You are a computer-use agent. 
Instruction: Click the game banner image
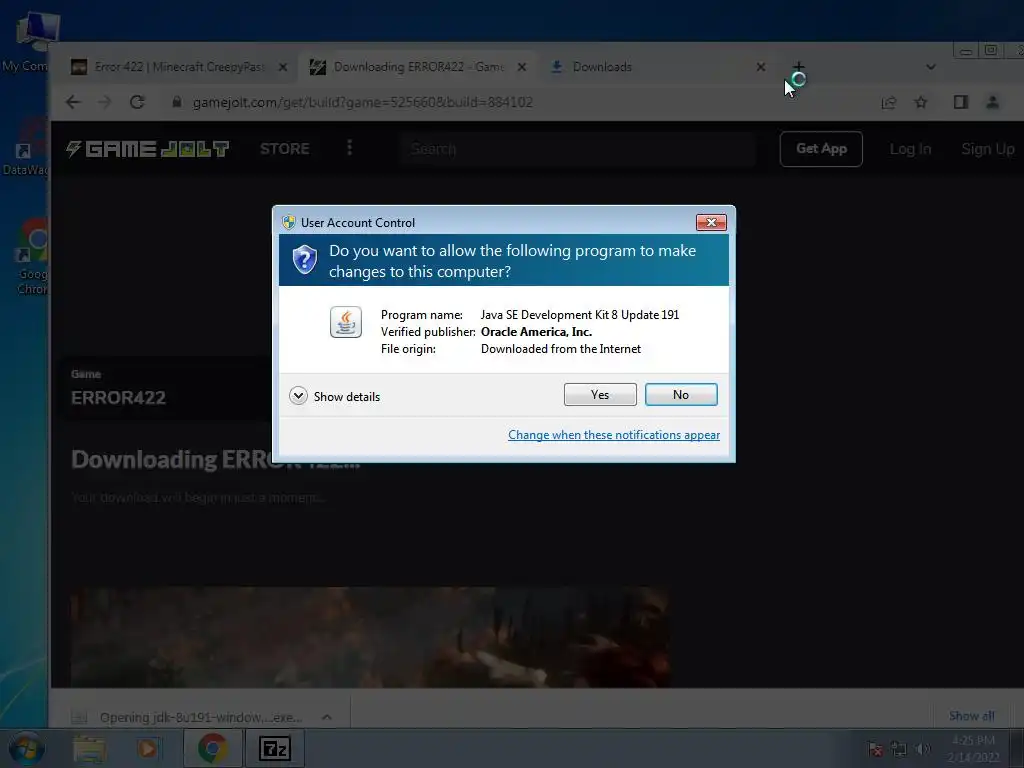pyautogui.click(x=370, y=637)
